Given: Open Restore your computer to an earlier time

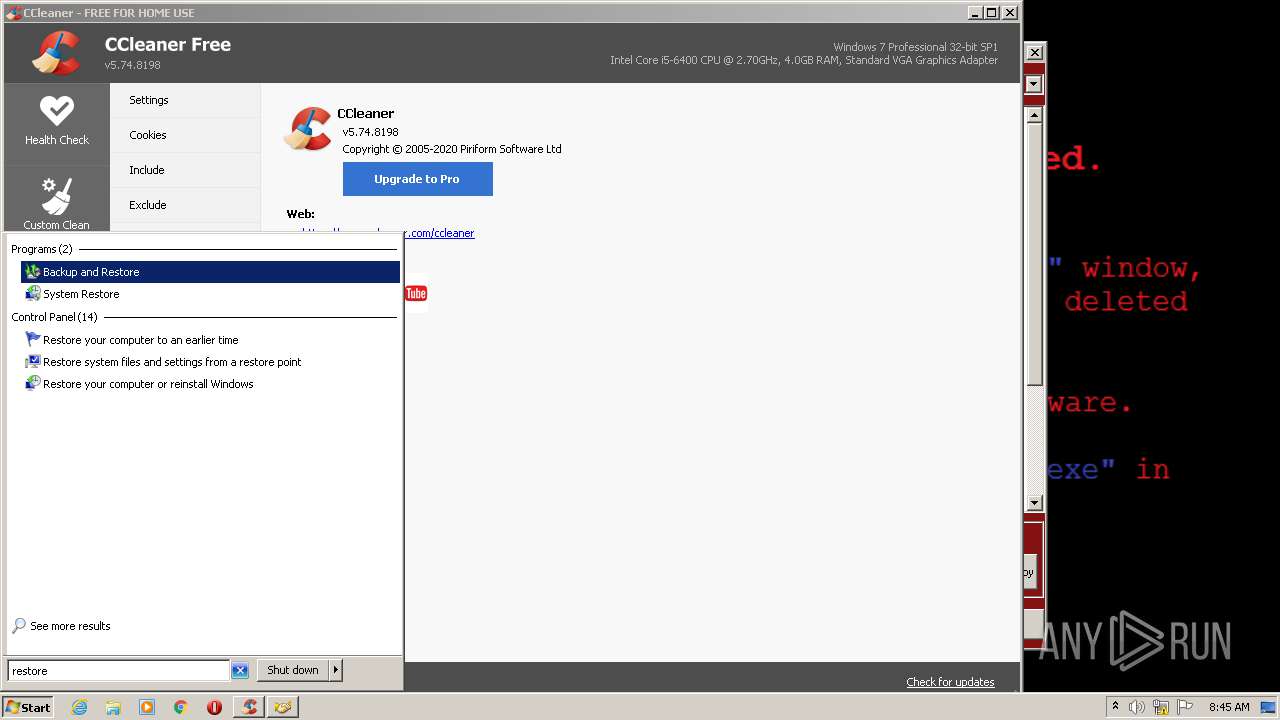Looking at the screenshot, I should click(x=210, y=340).
